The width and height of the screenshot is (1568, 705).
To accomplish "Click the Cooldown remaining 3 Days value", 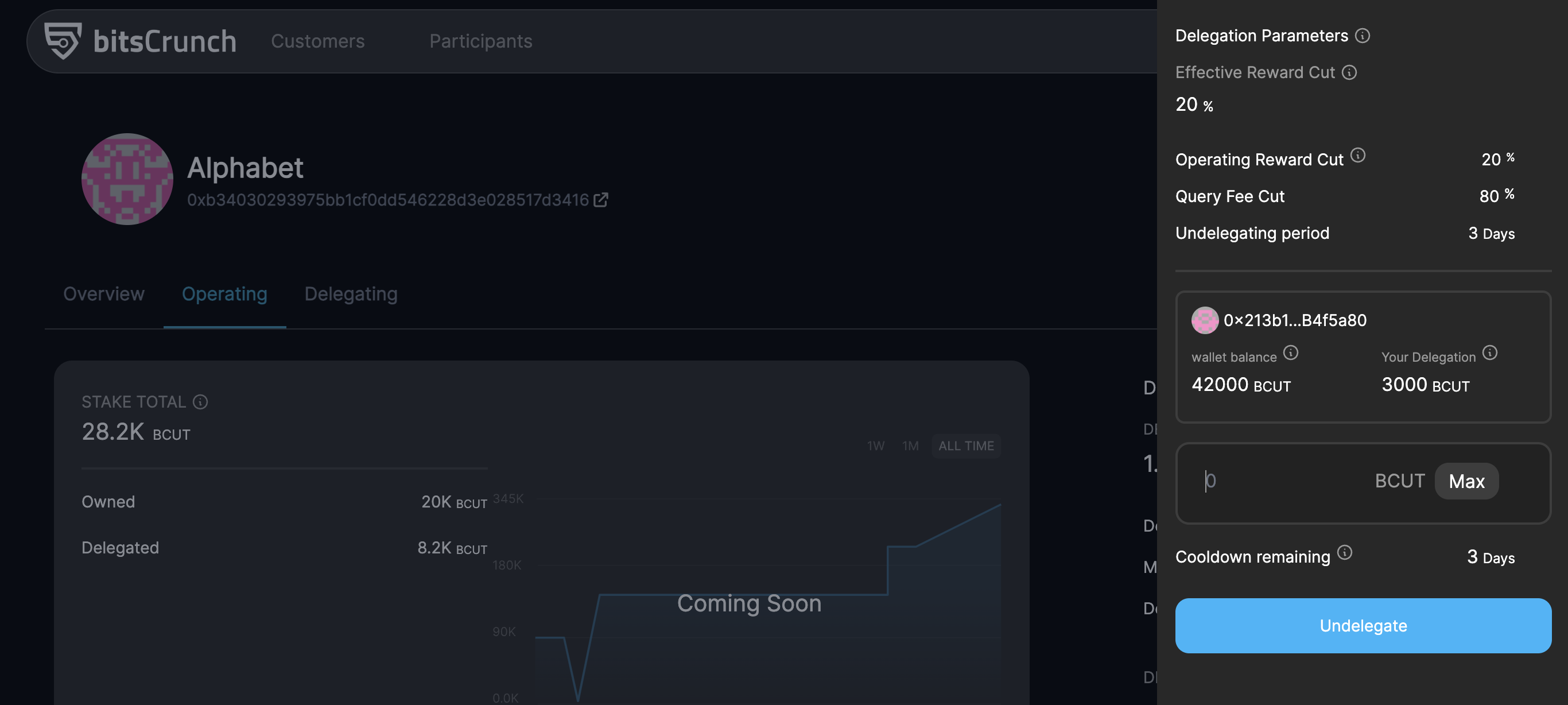I will click(x=1491, y=557).
